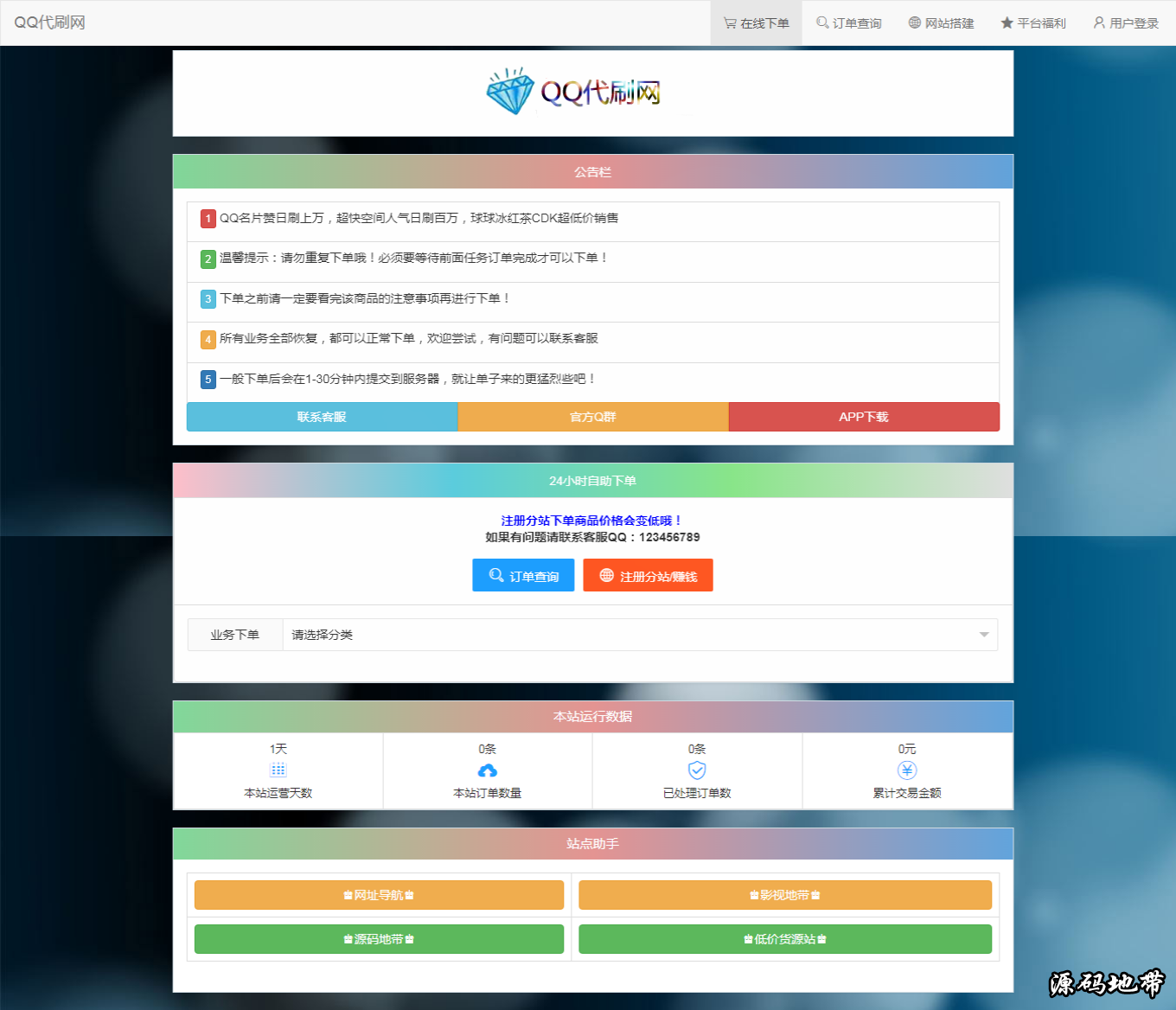Click the orange 注册分站/赚钱 button
This screenshot has width=1176, height=1010.
click(x=648, y=576)
